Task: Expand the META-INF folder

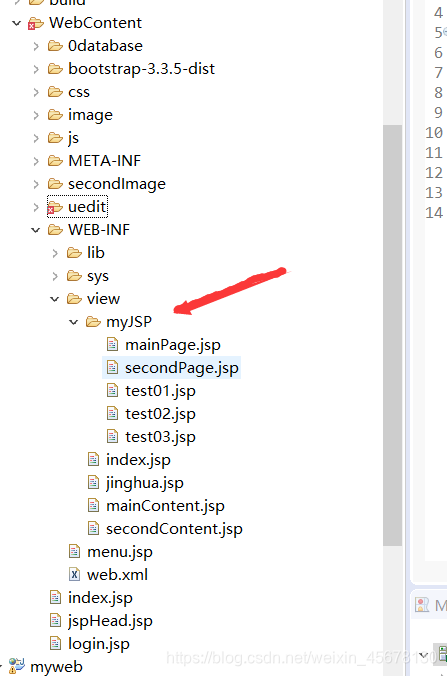Action: [x=36, y=161]
